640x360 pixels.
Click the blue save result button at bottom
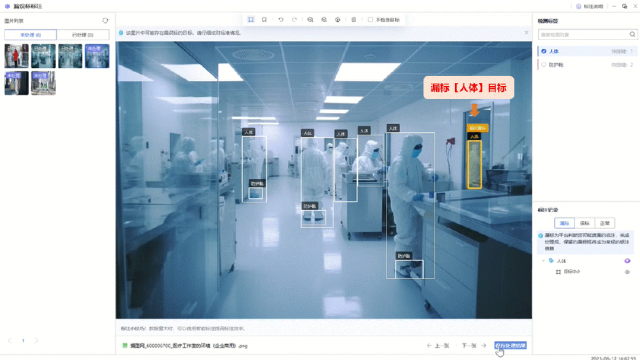point(510,346)
